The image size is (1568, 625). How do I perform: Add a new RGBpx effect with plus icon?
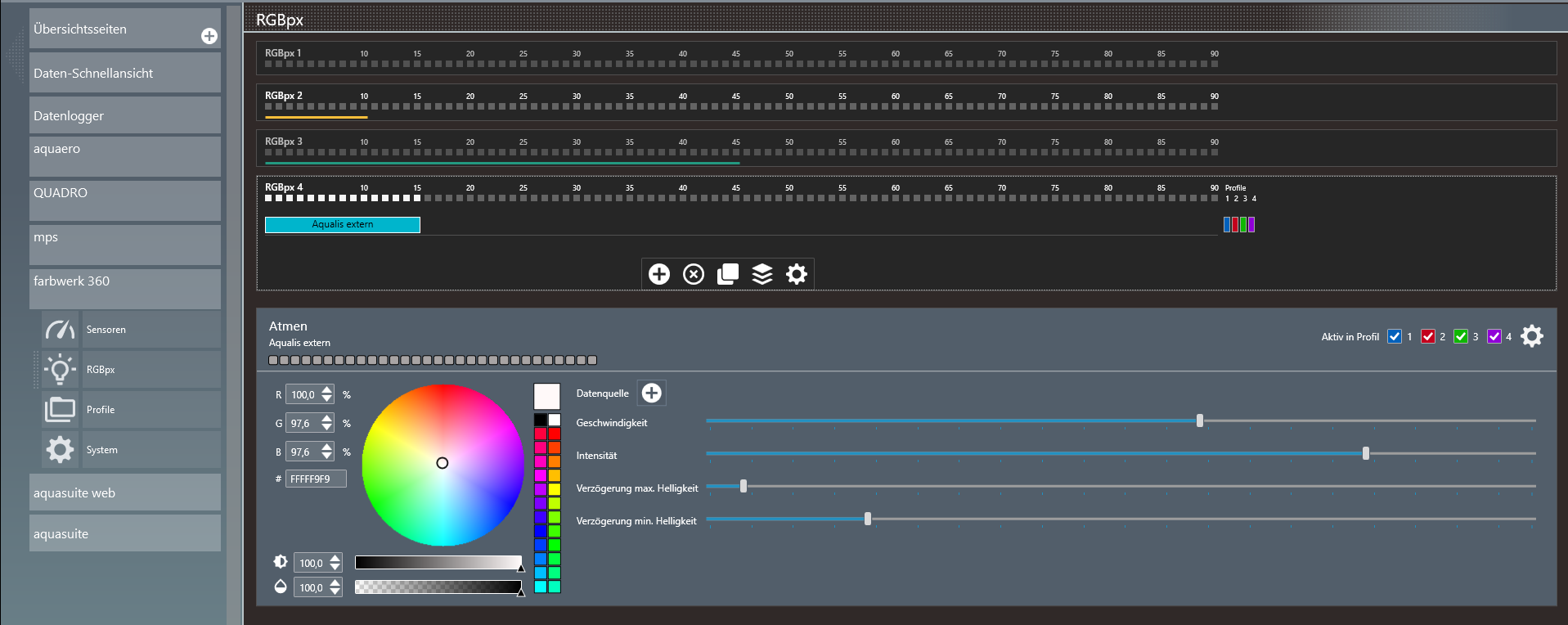point(659,274)
